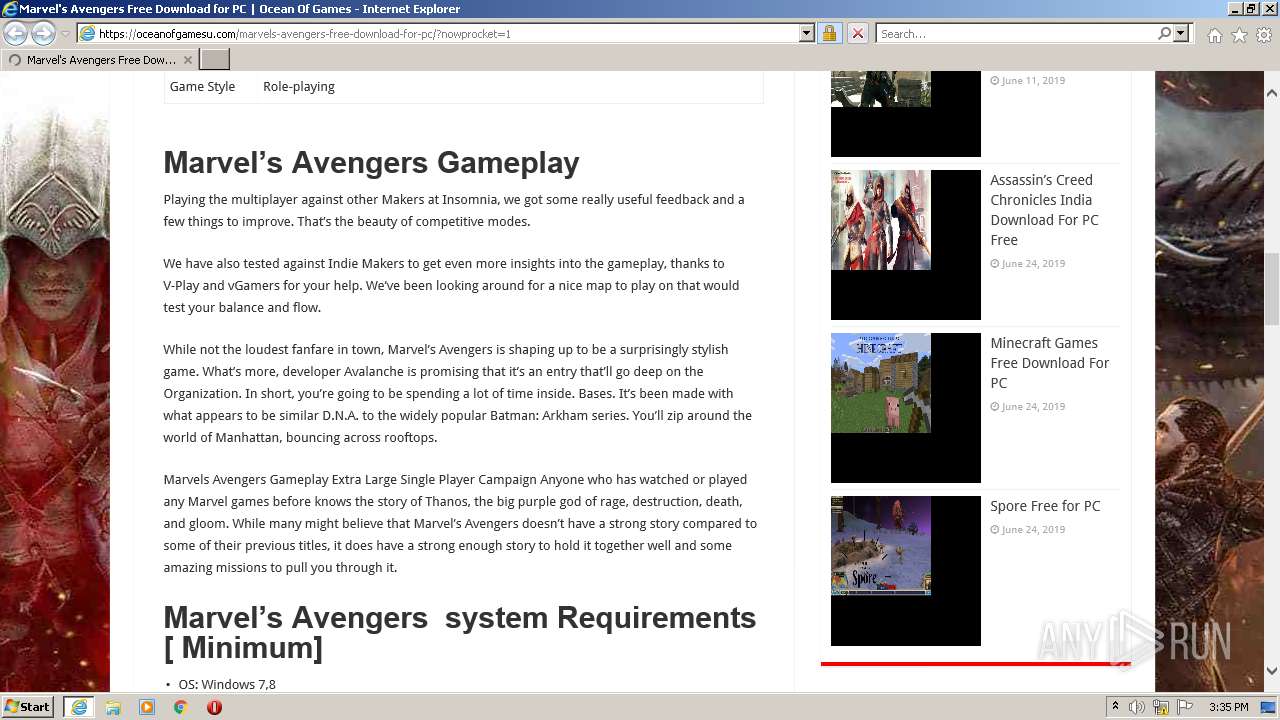Show hidden system tray icons arrow

tap(1115, 707)
